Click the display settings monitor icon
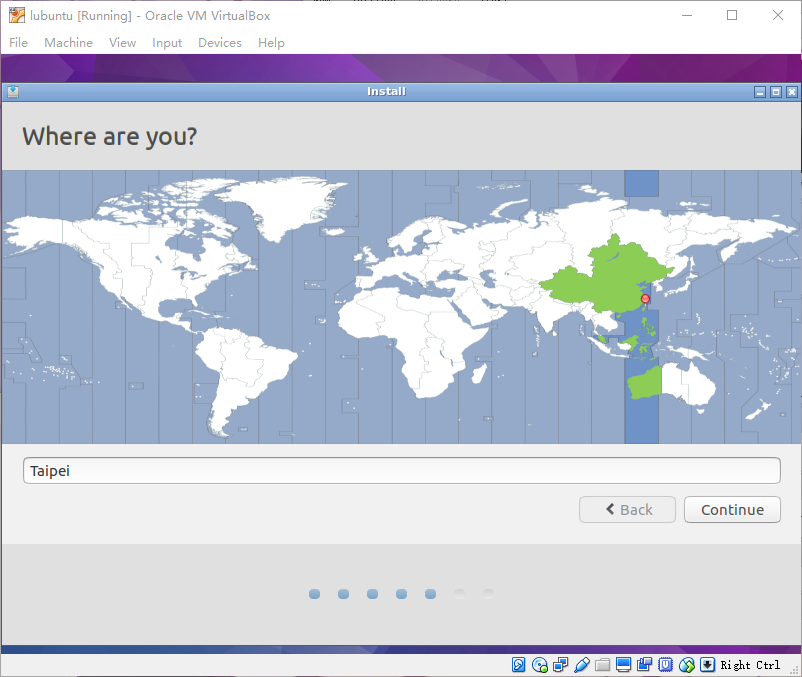The width and height of the screenshot is (802, 677). (623, 665)
